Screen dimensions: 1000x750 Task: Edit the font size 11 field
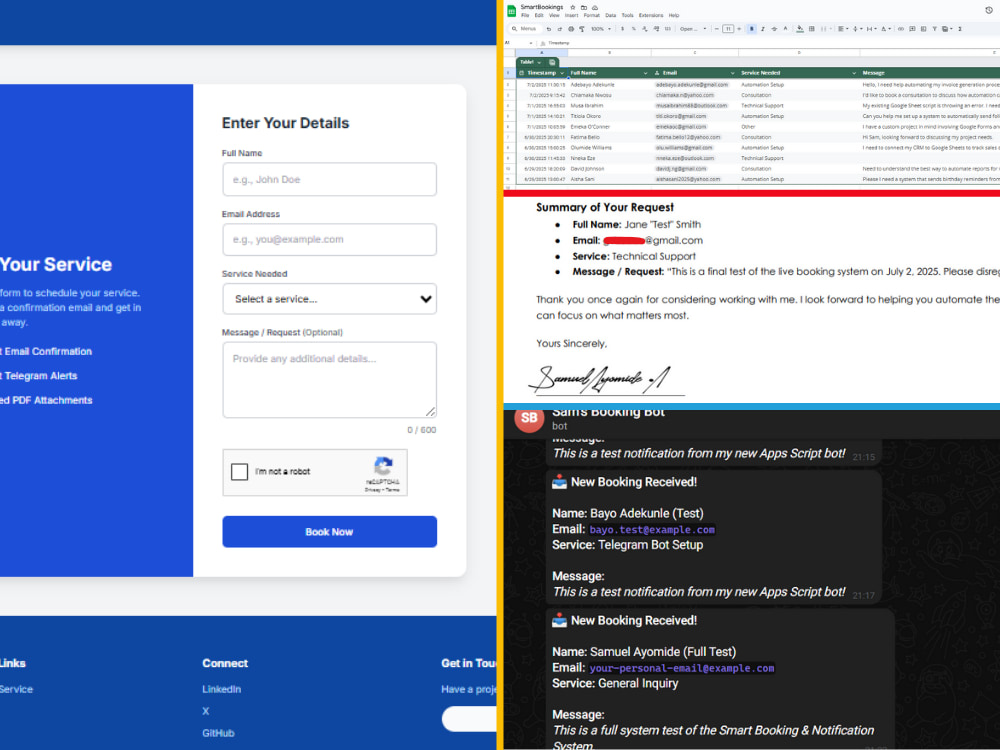click(x=728, y=29)
